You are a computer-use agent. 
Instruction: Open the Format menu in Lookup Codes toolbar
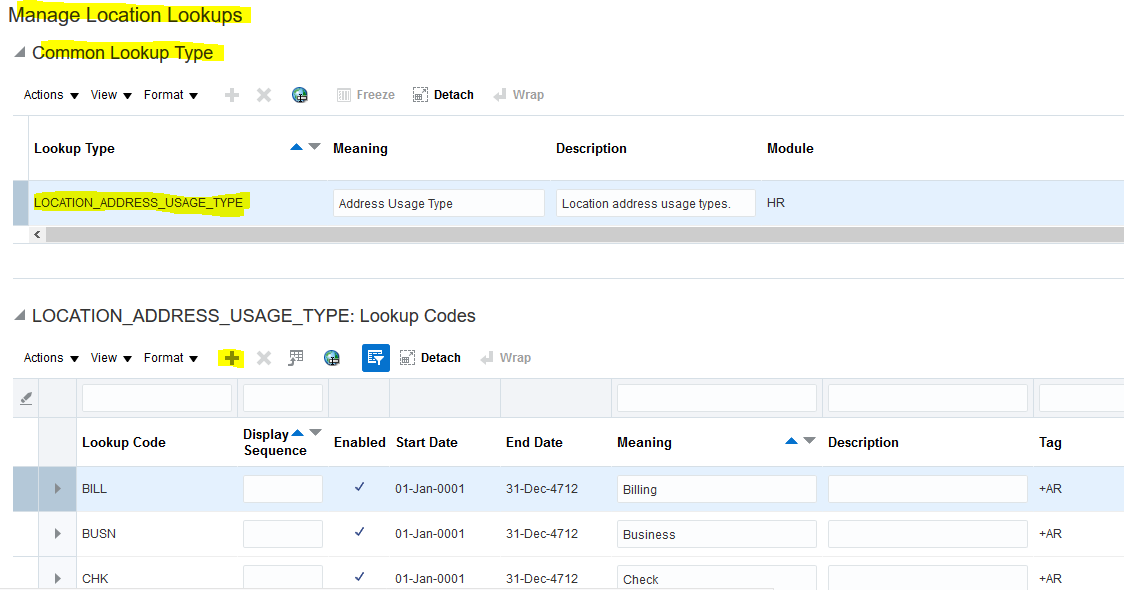pos(164,357)
